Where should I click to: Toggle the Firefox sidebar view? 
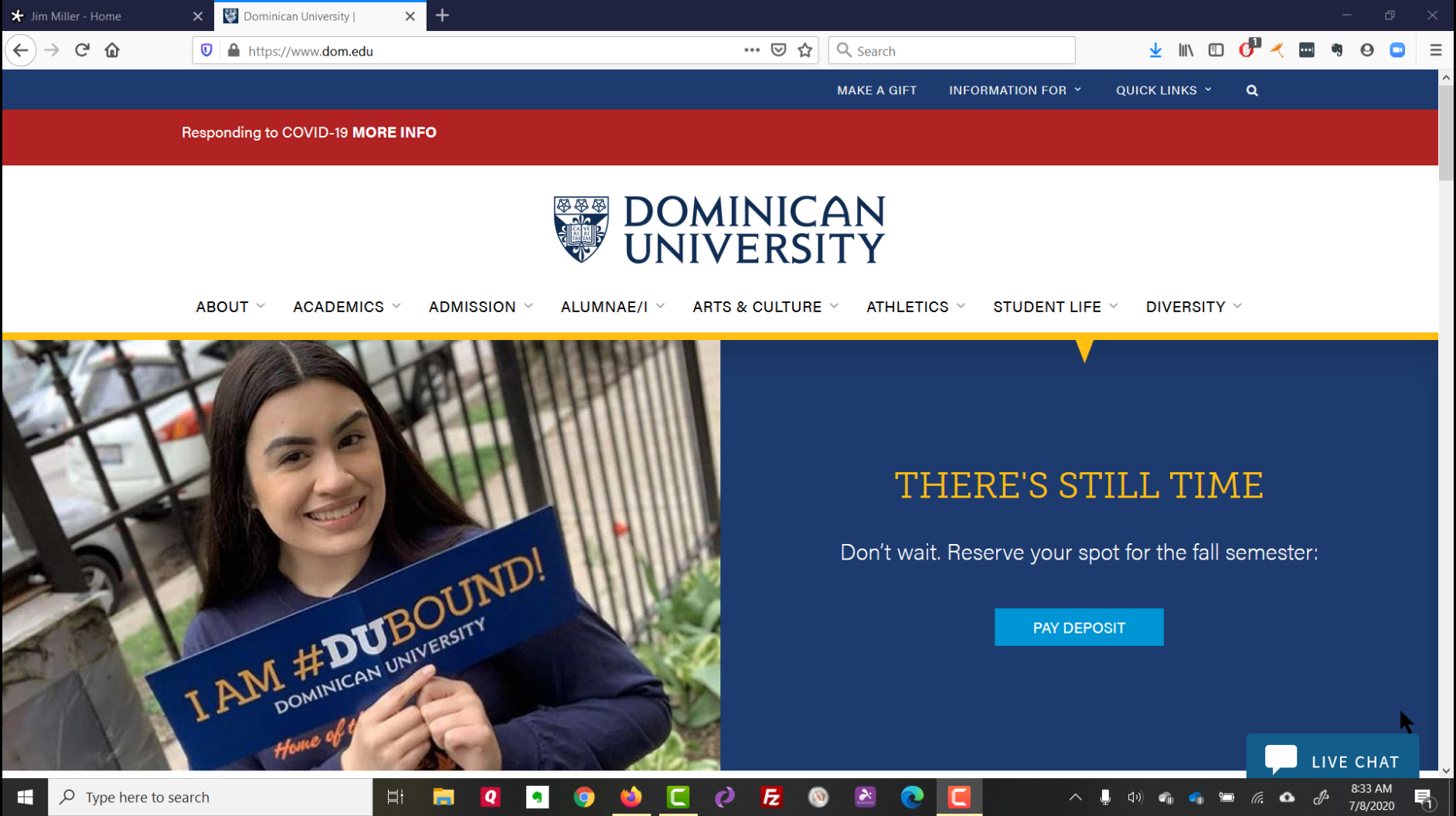point(1216,50)
